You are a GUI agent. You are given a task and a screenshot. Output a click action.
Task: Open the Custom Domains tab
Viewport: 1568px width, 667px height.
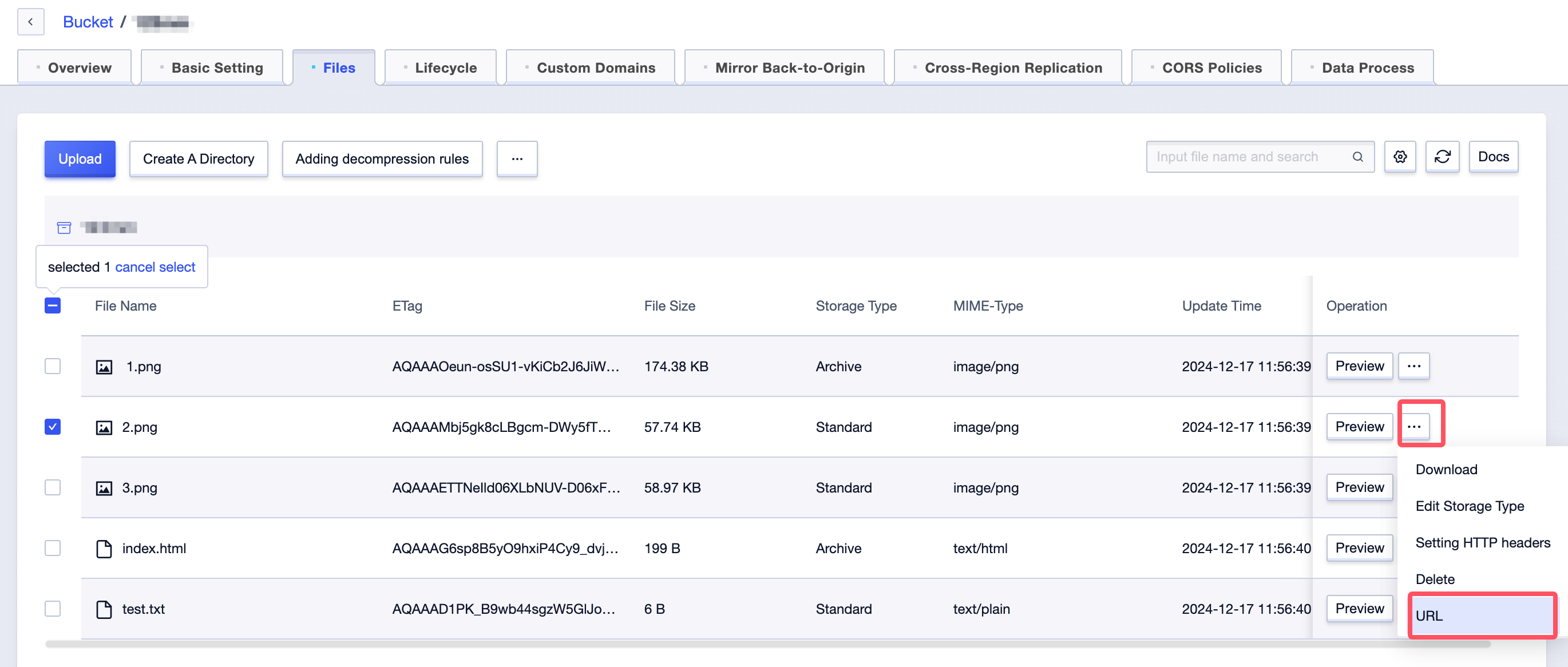pos(591,68)
